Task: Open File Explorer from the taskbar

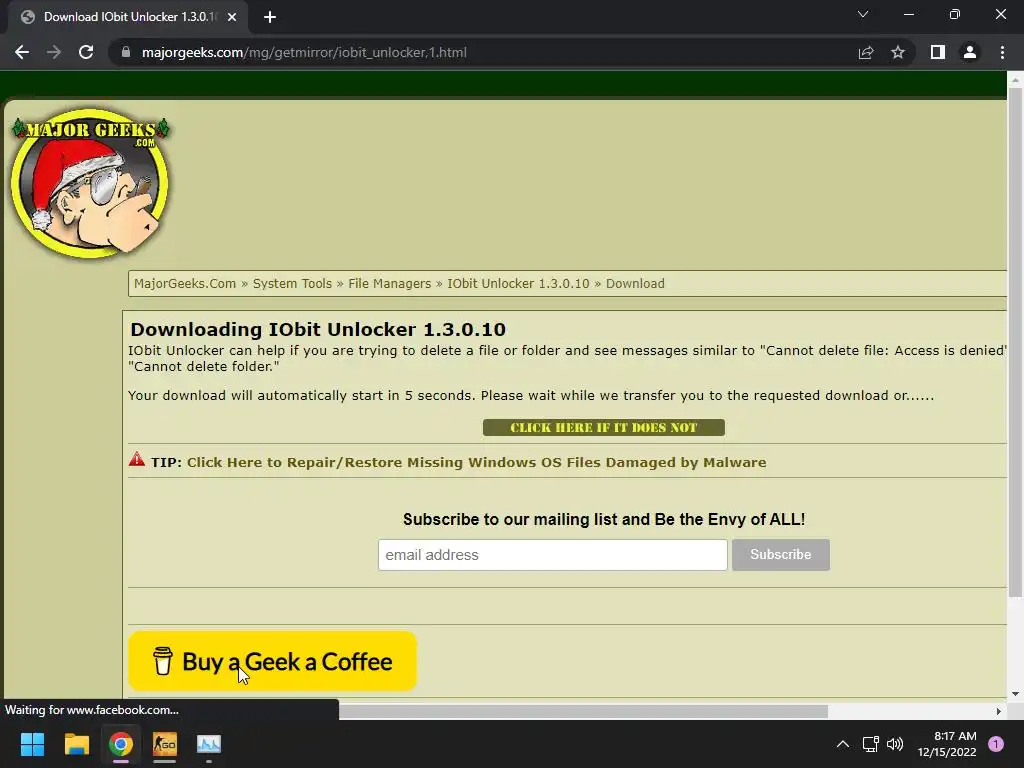Action: tap(76, 744)
